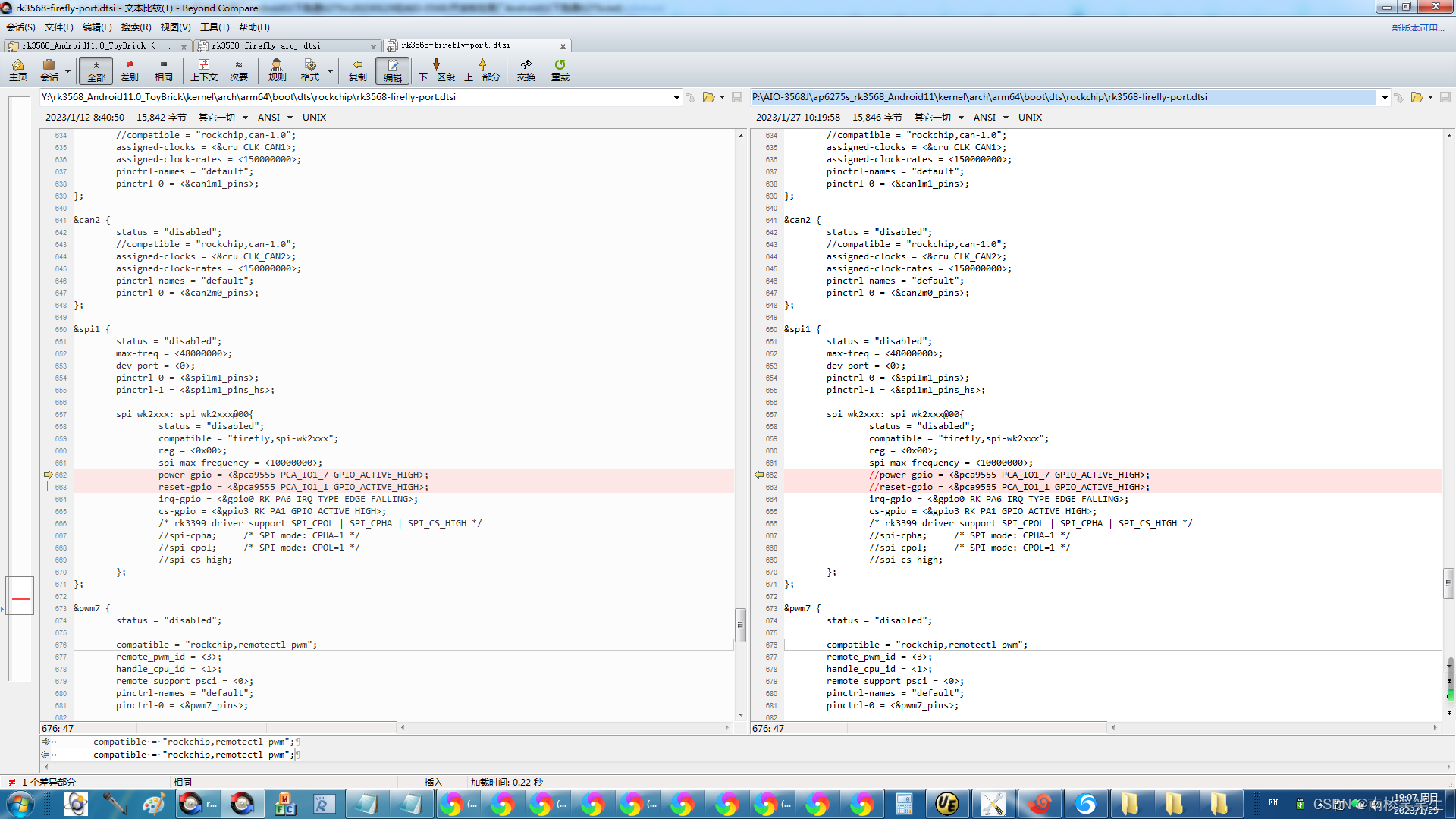
Task: Toggle display of 相同 (same) lines
Action: click(164, 71)
